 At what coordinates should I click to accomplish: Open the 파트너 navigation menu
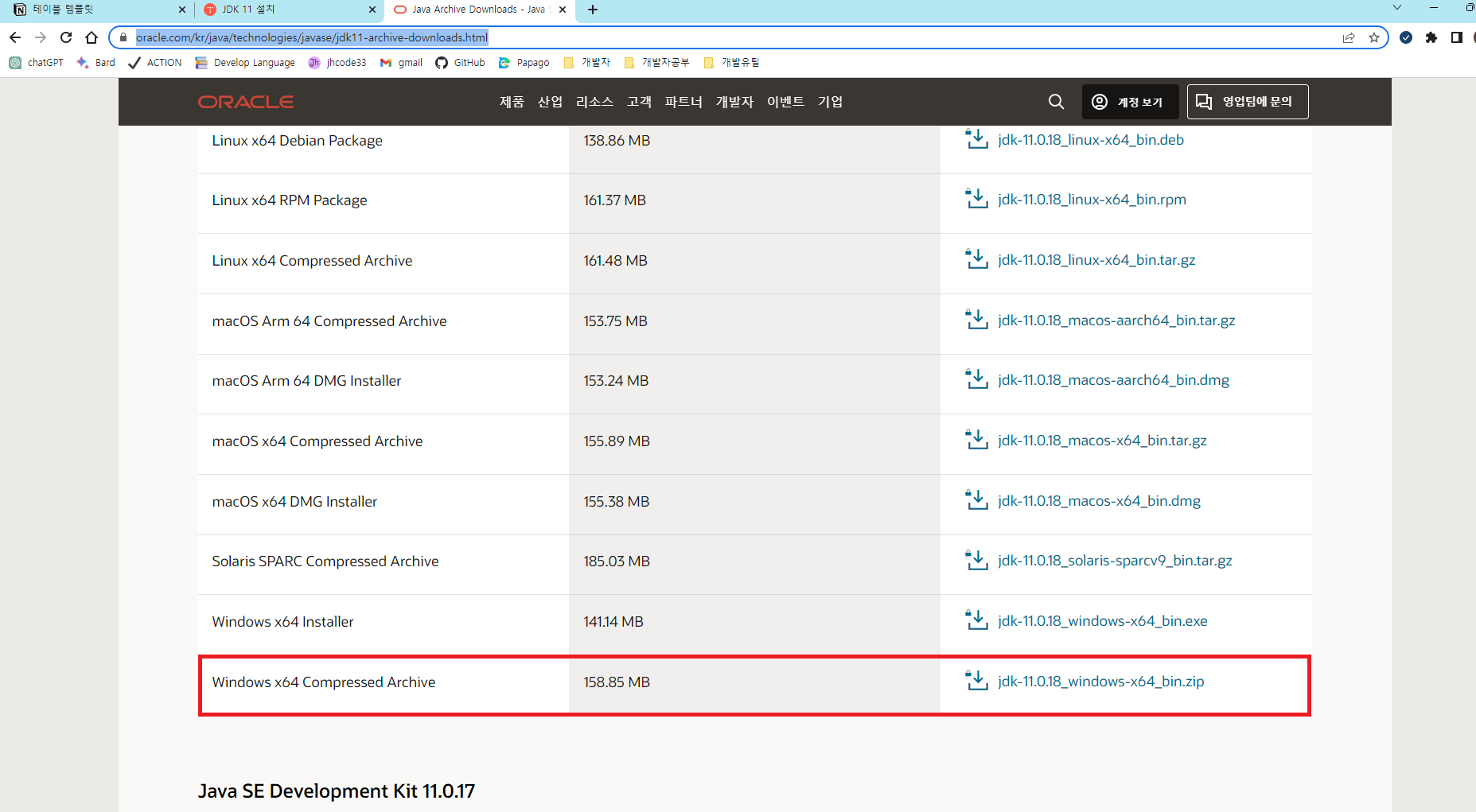[683, 102]
